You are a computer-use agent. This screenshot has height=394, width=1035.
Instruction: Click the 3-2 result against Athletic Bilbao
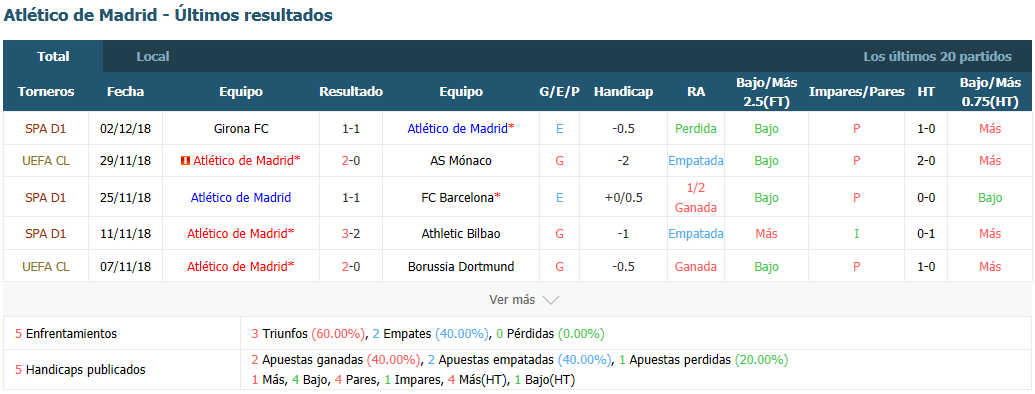351,234
